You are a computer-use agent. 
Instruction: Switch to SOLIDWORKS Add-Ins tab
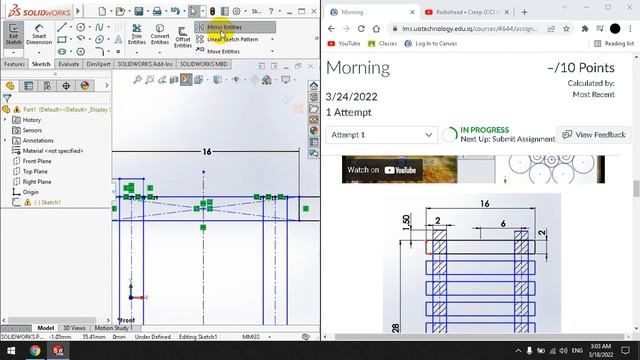(145, 64)
